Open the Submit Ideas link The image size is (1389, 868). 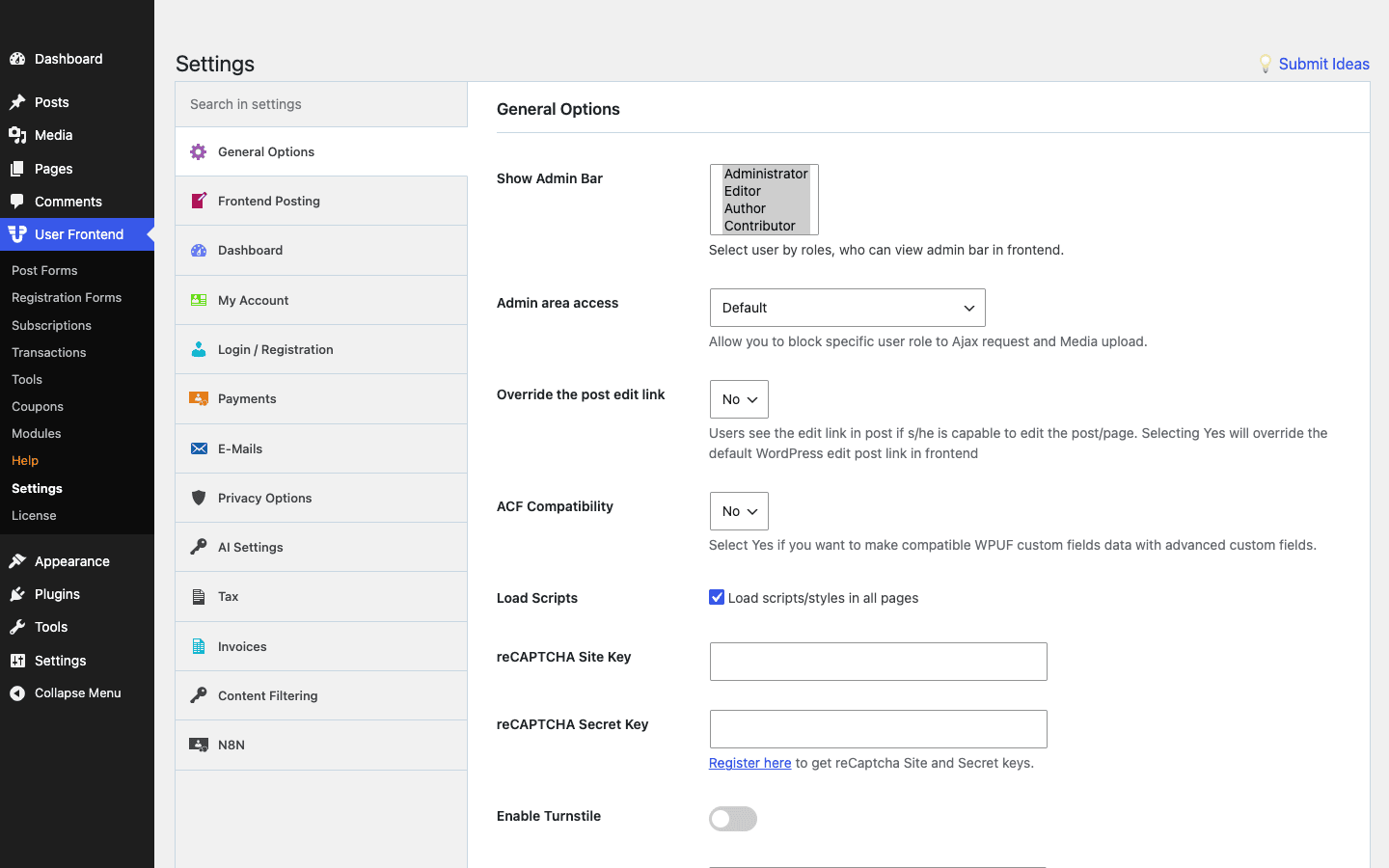pos(1323,64)
